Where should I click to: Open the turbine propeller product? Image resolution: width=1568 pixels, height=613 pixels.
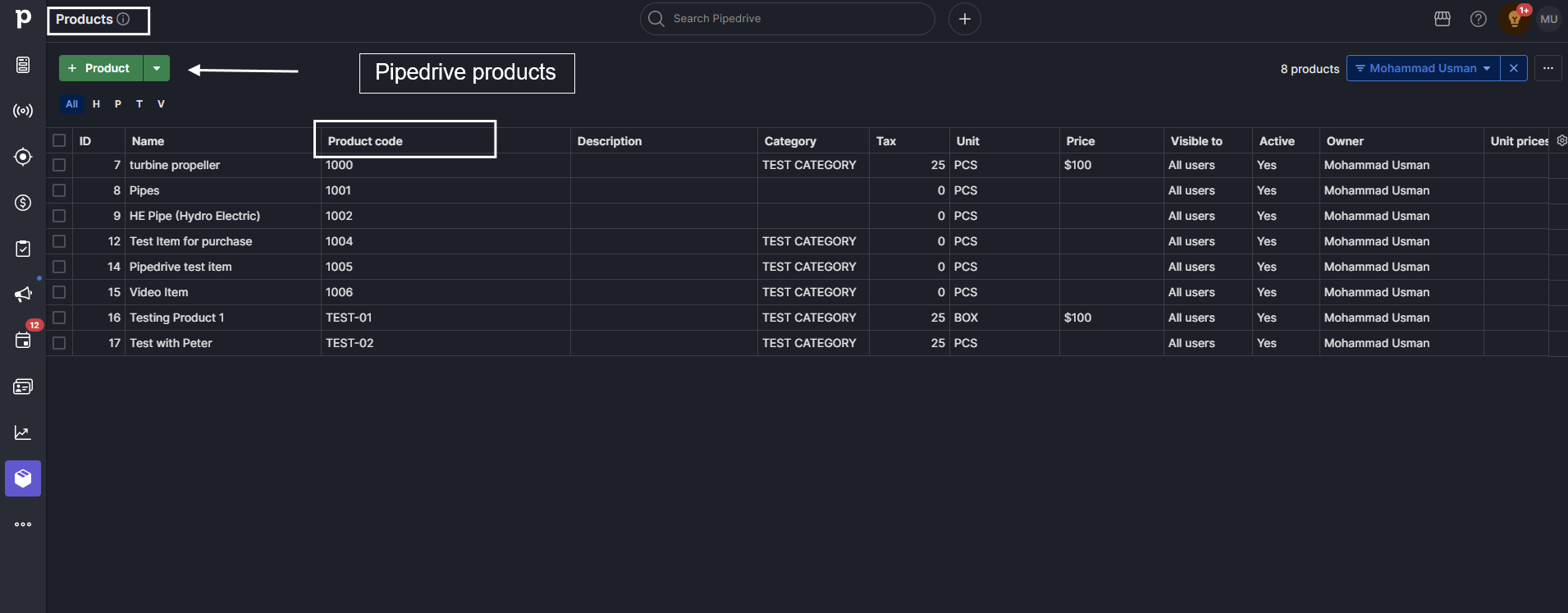tap(175, 165)
